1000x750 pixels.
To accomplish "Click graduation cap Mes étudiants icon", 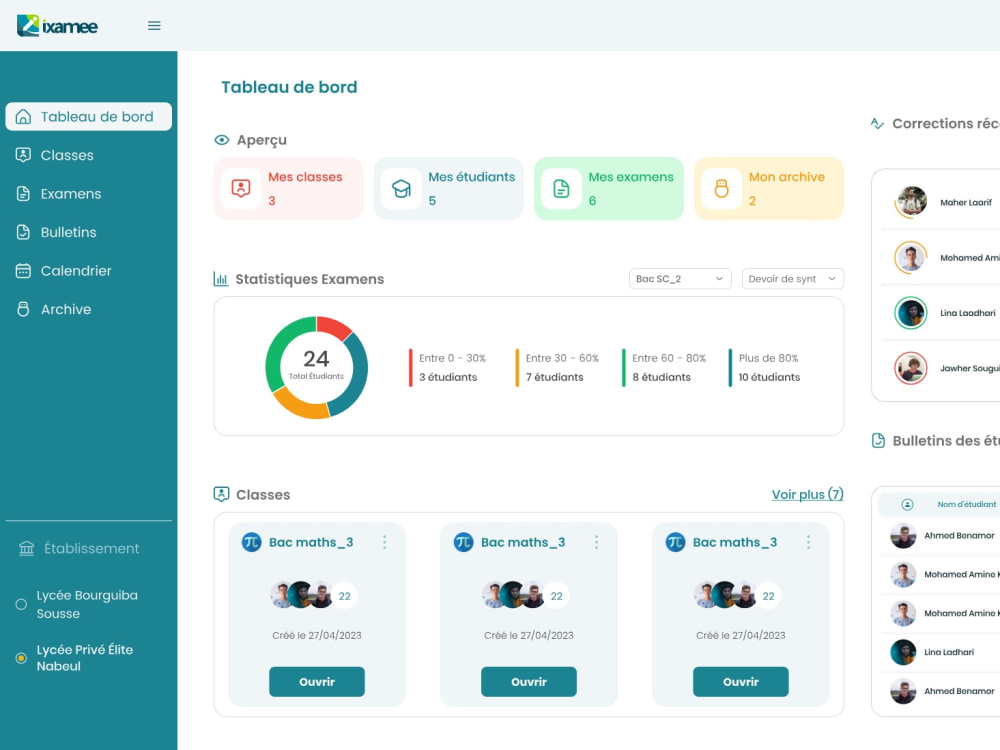I will [401, 189].
